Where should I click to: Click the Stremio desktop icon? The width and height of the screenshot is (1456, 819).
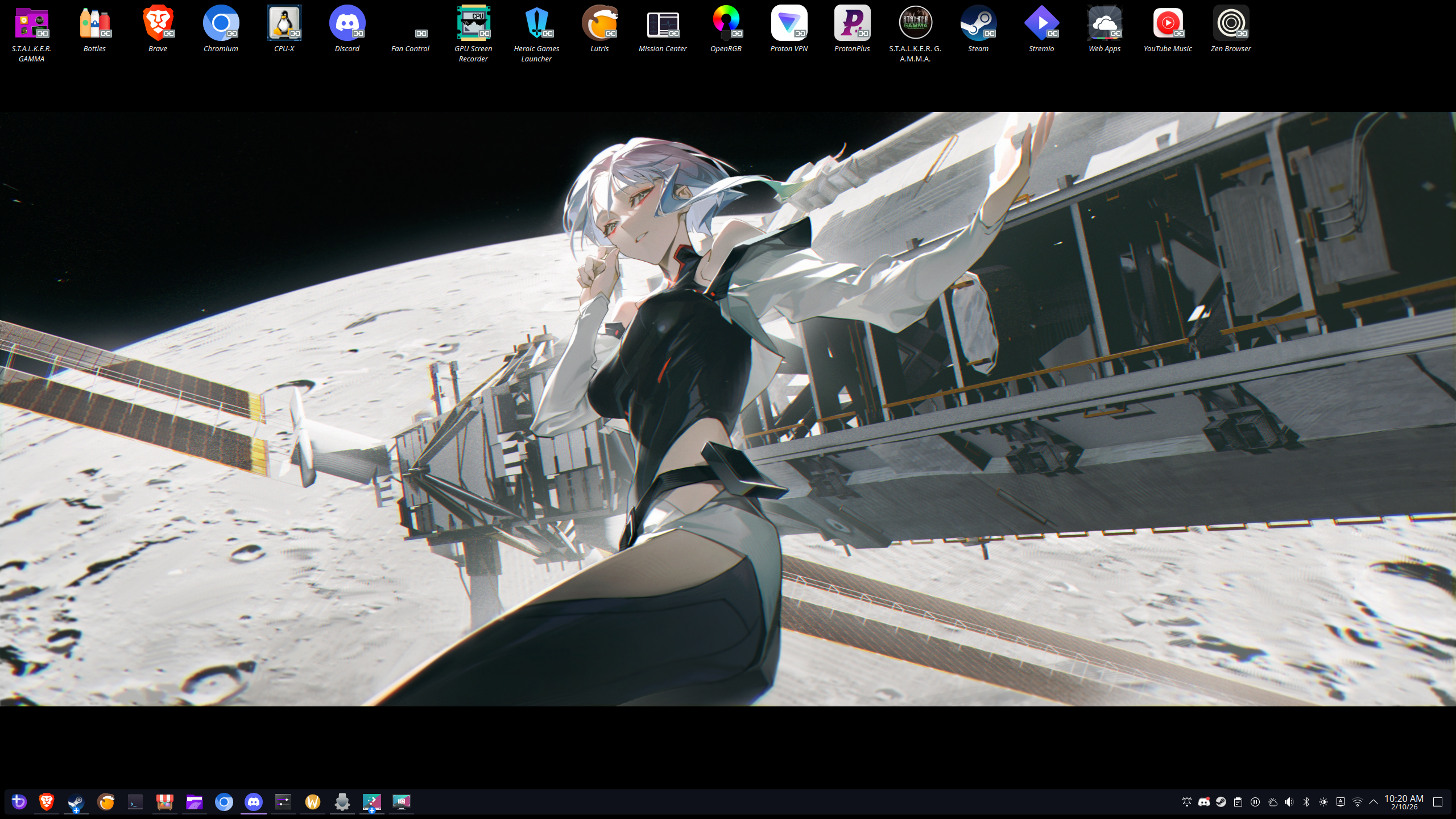(x=1041, y=24)
